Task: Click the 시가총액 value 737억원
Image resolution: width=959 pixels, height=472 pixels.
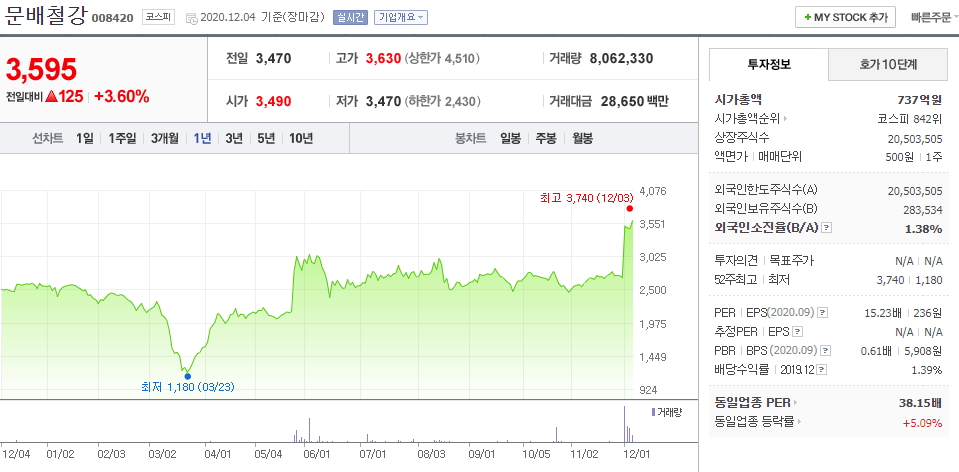Action: 920,100
